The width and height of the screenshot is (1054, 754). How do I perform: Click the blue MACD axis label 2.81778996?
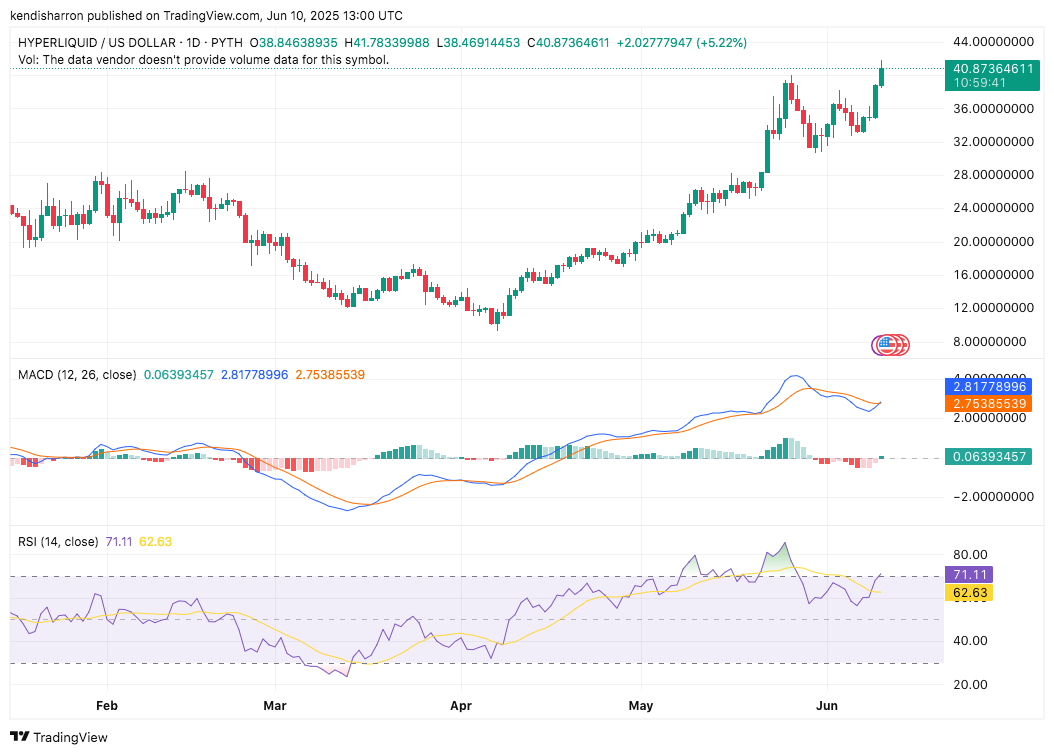988,386
